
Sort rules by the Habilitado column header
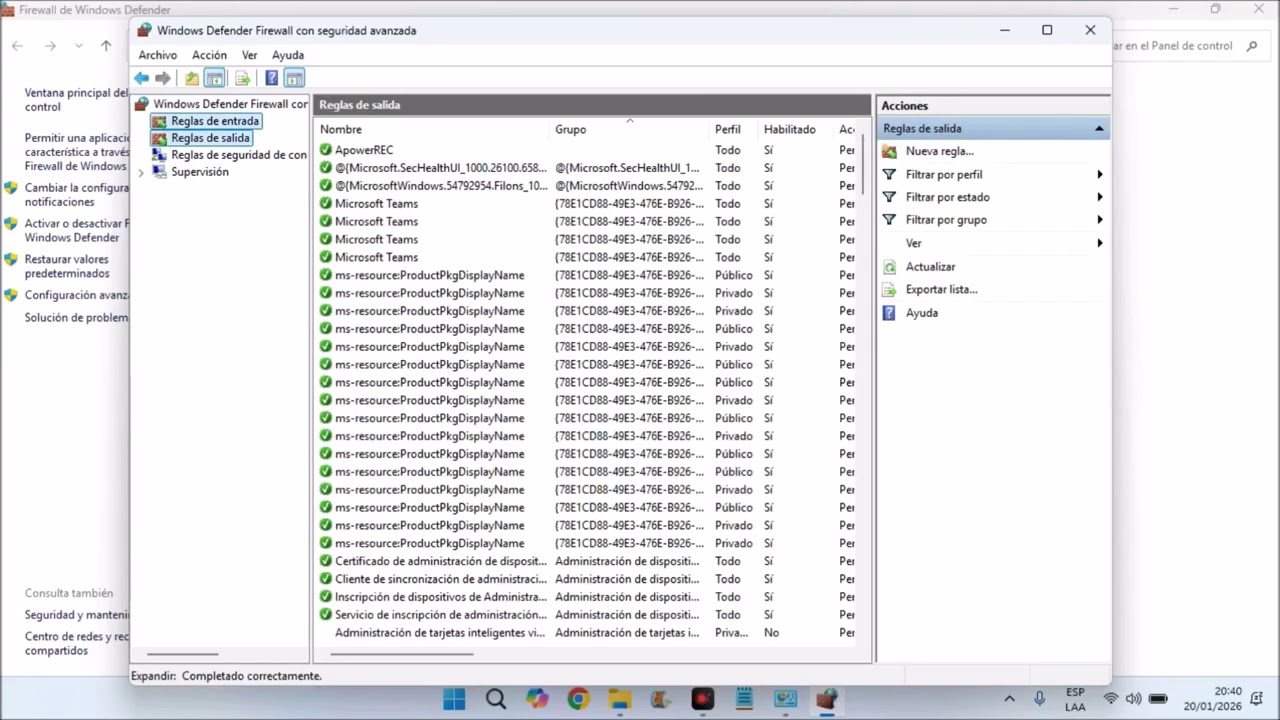pyautogui.click(x=790, y=129)
